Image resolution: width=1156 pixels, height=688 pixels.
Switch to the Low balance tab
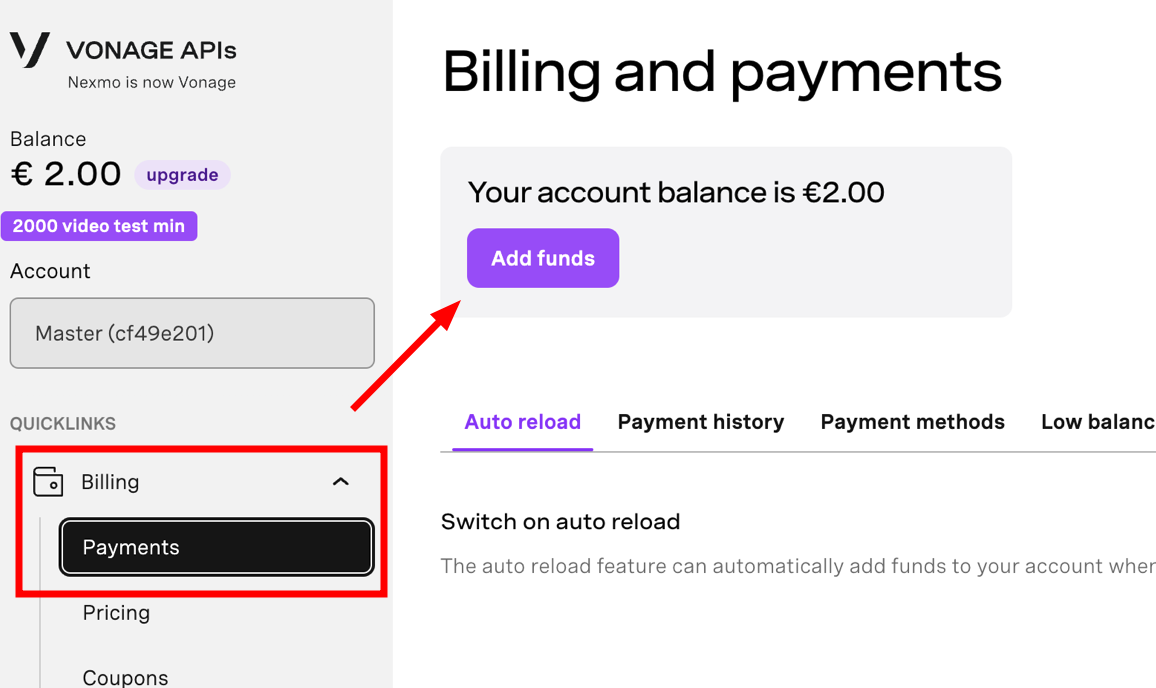tap(1098, 422)
